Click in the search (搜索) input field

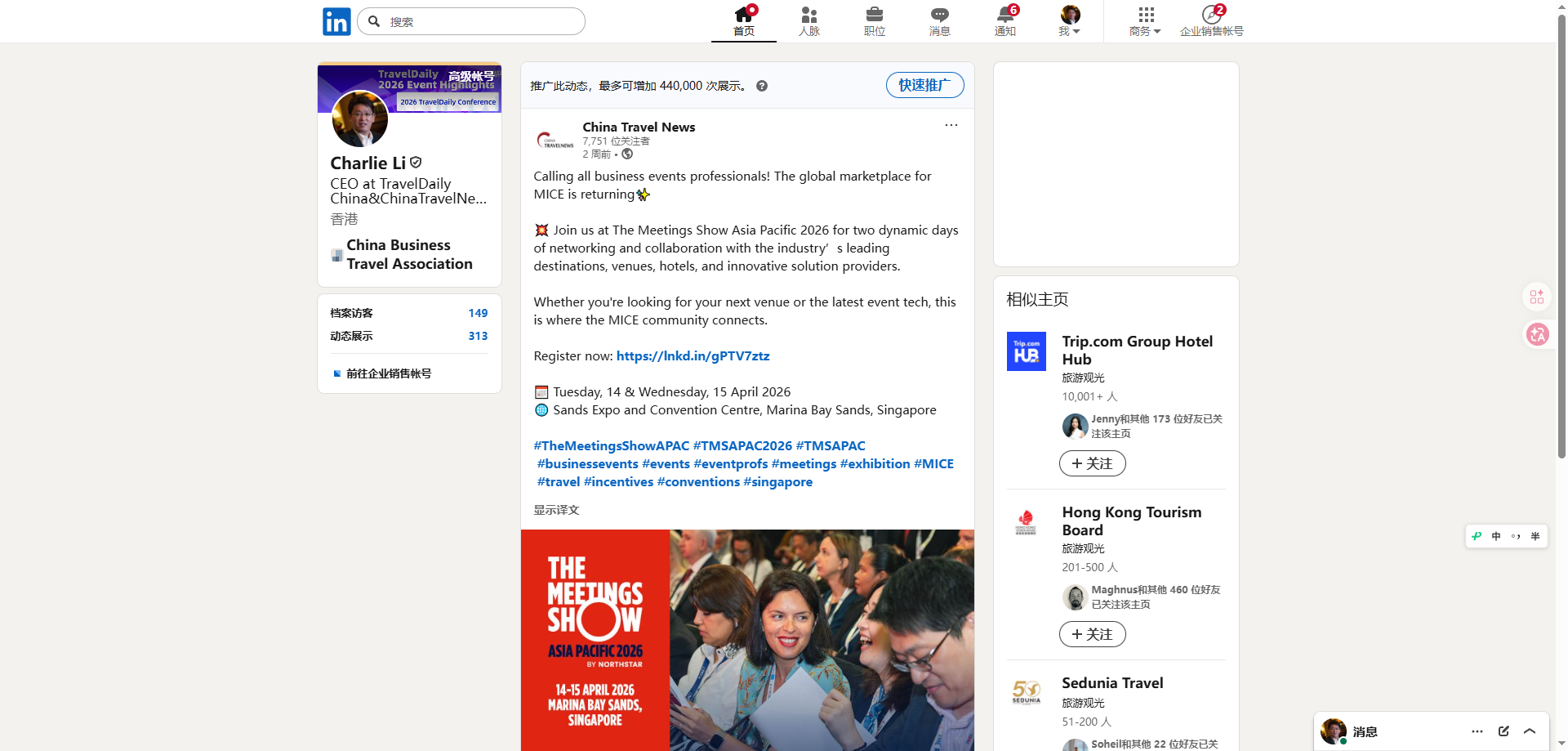coord(482,22)
